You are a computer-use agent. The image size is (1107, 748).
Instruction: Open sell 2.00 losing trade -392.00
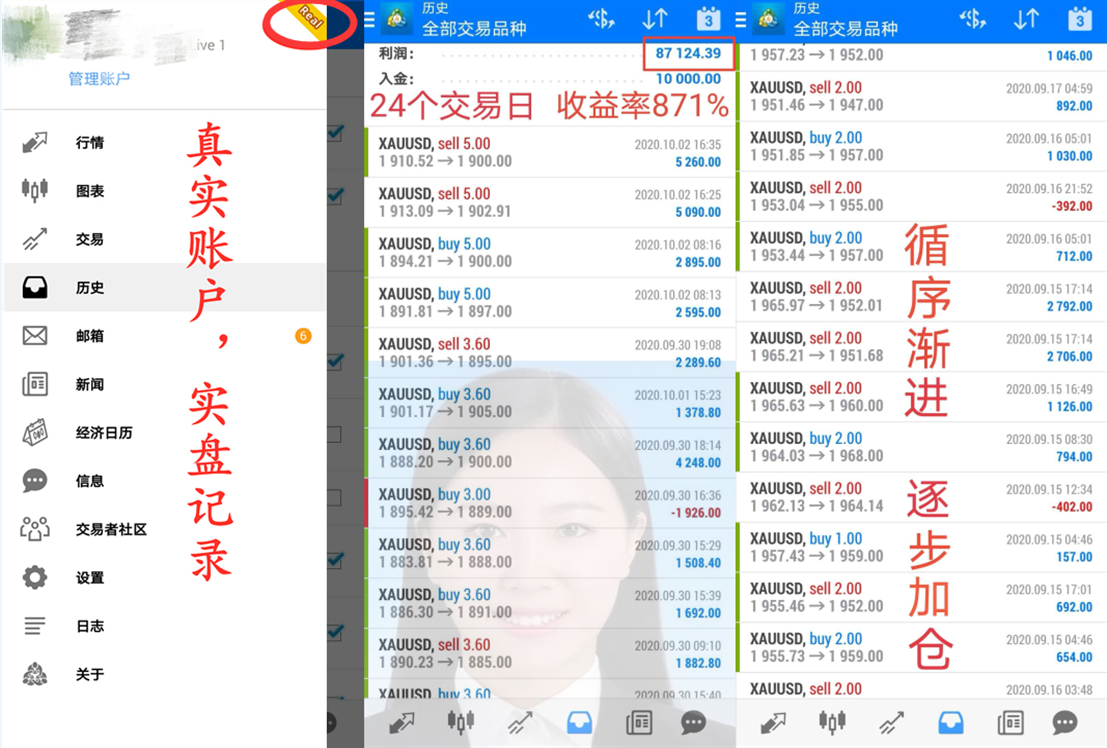(921, 196)
